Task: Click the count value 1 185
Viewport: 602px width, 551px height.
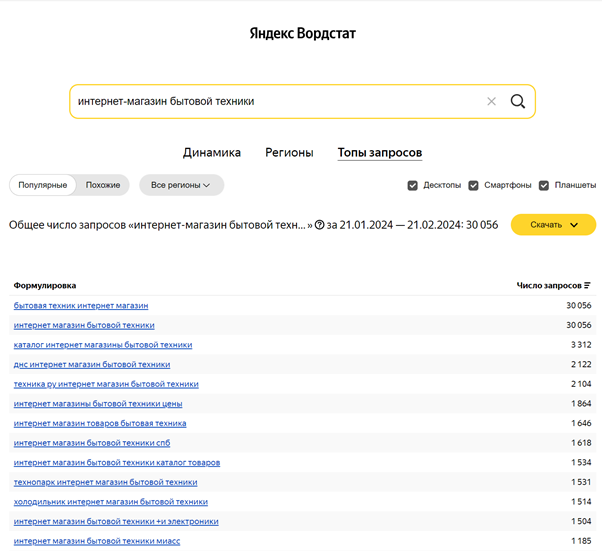Action: [581, 541]
